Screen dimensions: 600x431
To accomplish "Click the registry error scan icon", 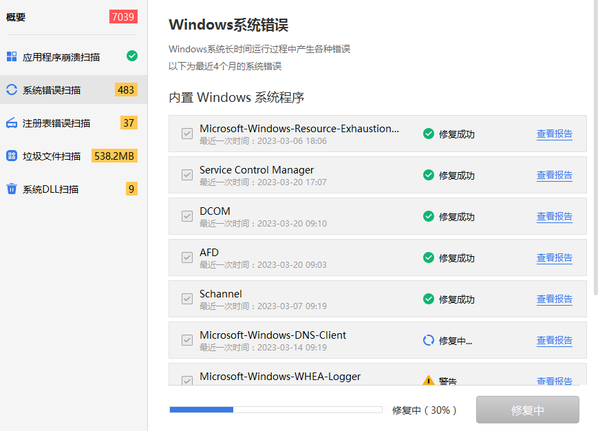I will 12,123.
